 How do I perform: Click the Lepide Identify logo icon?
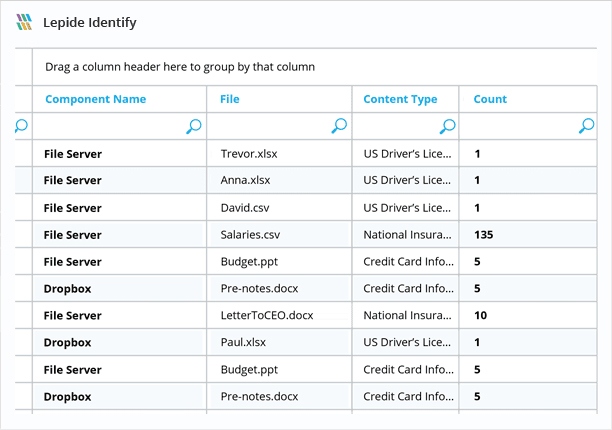click(x=25, y=22)
